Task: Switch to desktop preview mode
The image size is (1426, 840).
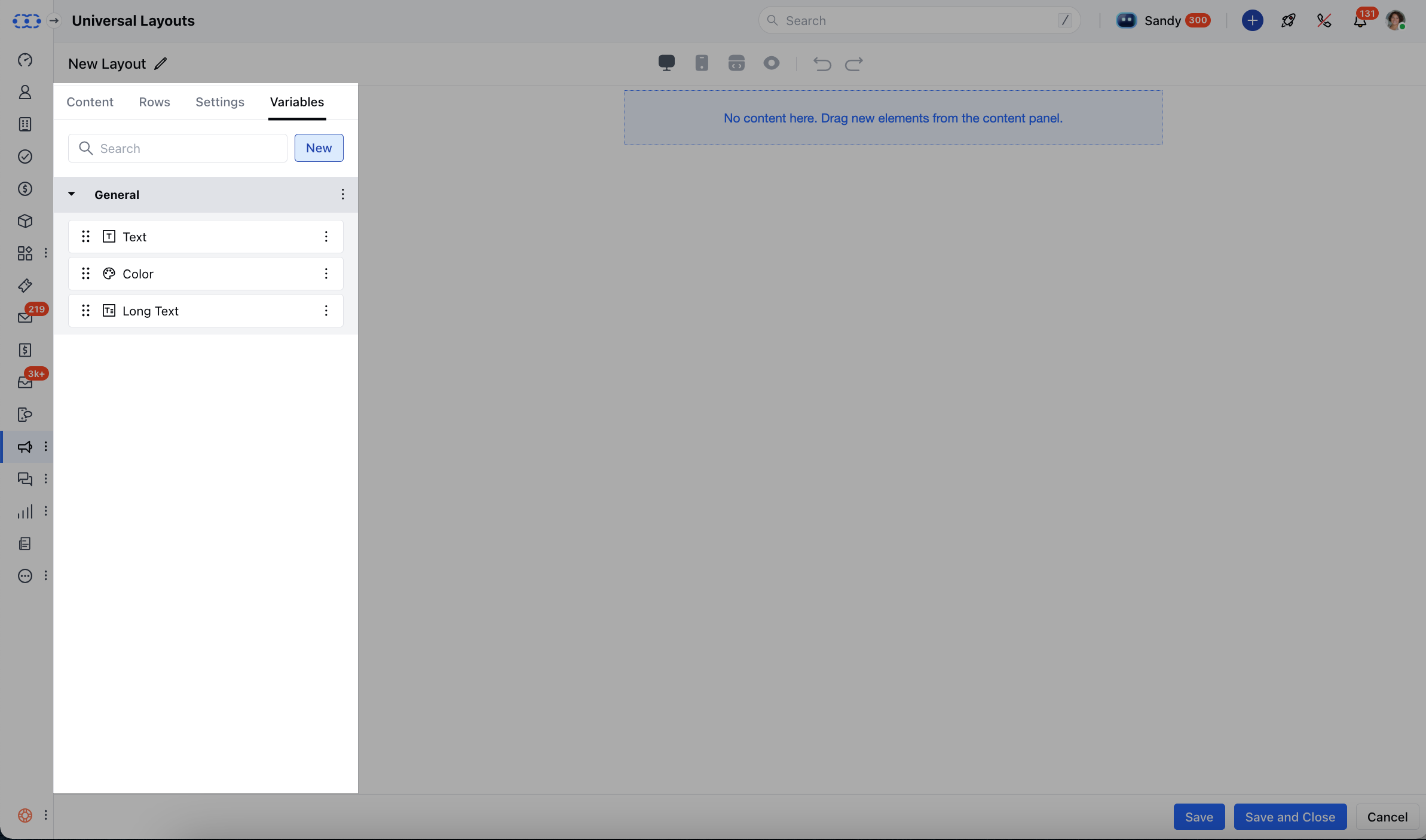Action: (666, 63)
